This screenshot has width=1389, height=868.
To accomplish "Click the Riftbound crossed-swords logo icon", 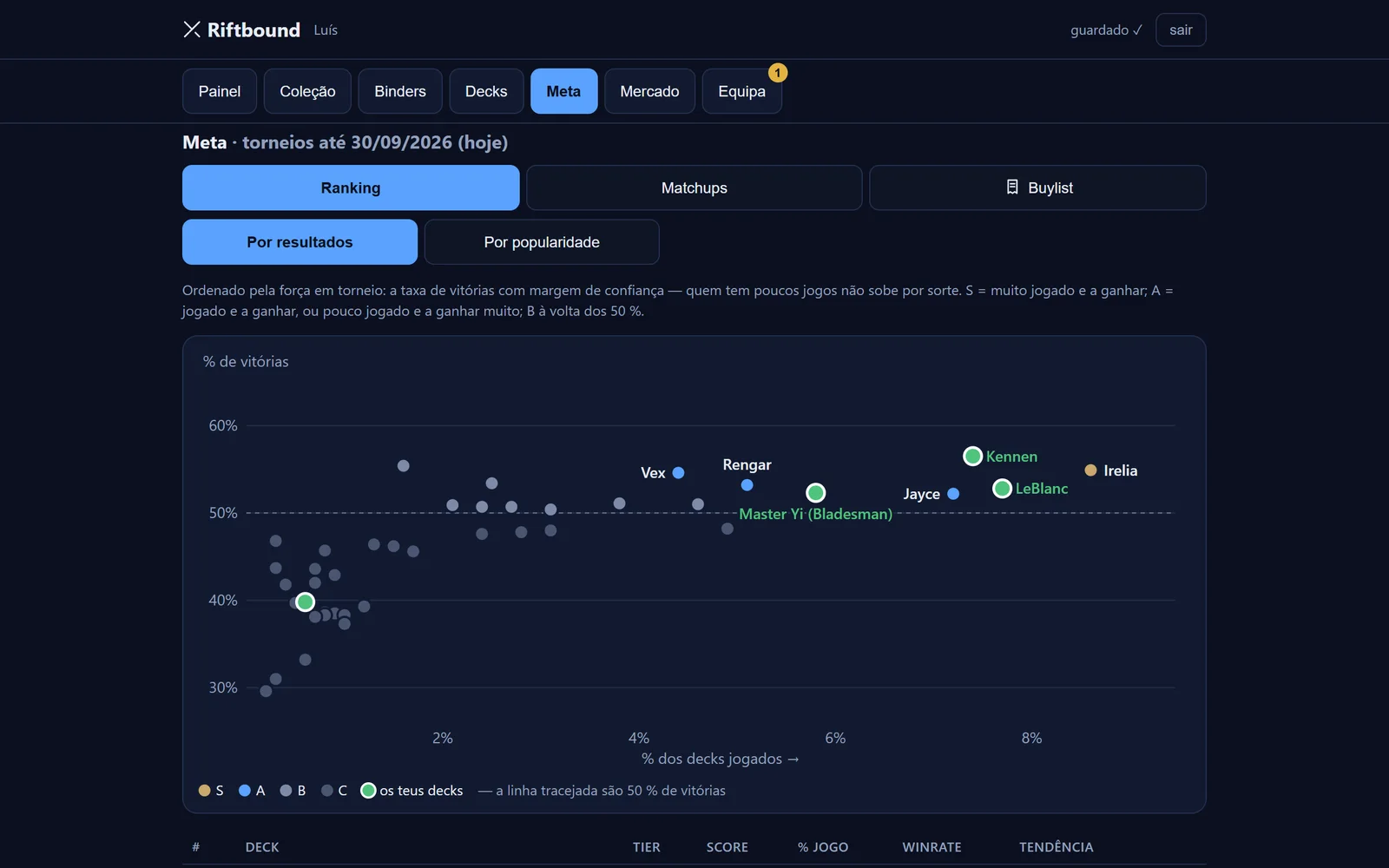I will (192, 30).
